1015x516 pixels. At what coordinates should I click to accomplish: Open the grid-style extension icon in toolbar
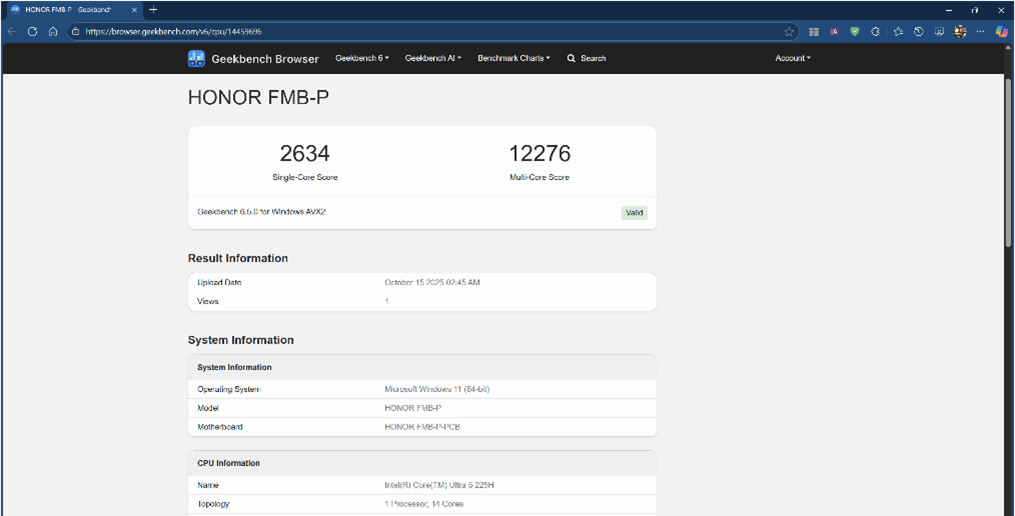pyautogui.click(x=814, y=31)
